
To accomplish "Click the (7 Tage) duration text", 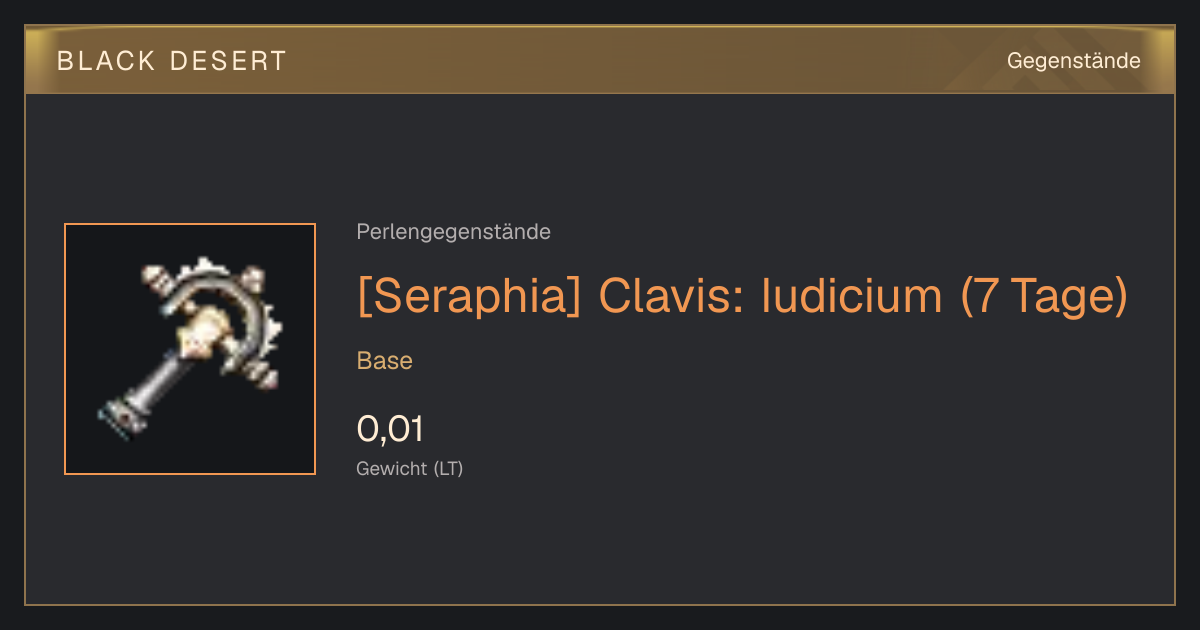I will [1043, 295].
